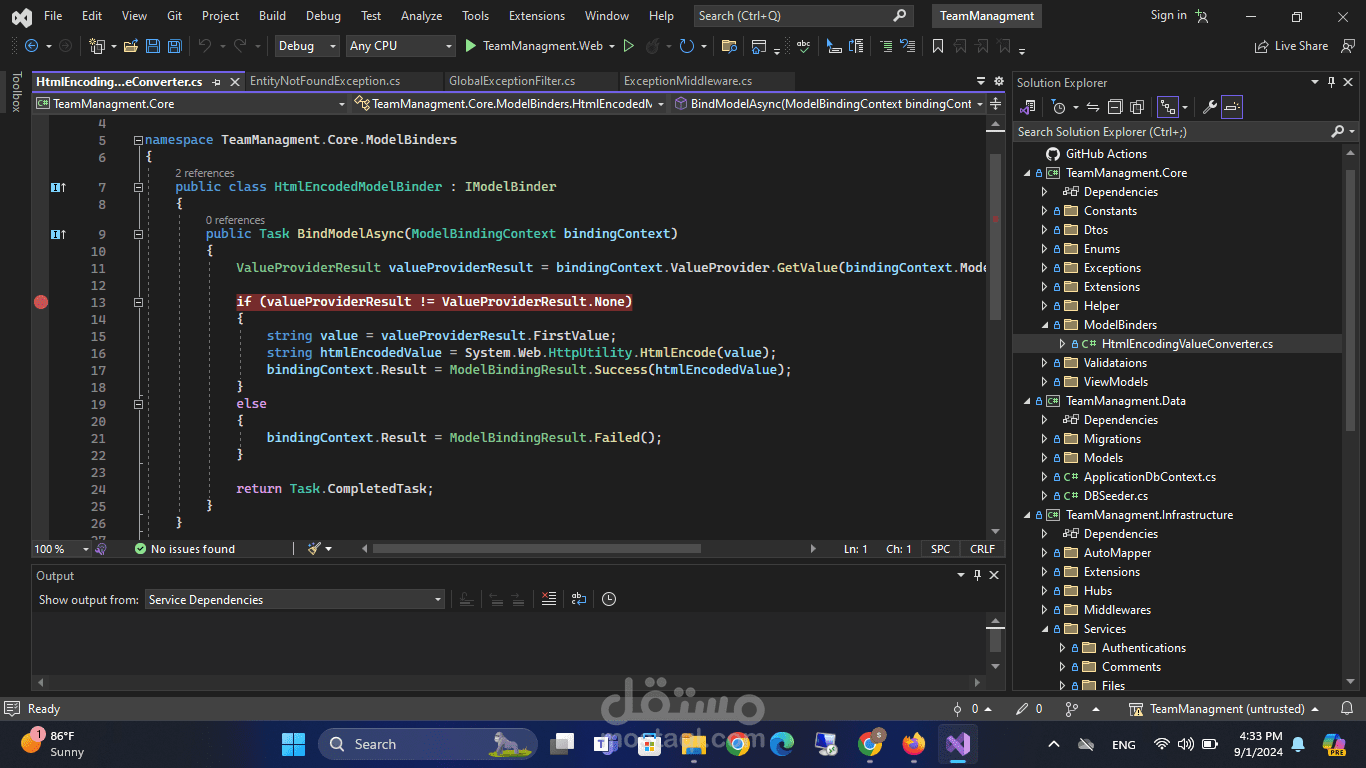Click the Live Share button
This screenshot has width=1366, height=768.
click(1291, 46)
